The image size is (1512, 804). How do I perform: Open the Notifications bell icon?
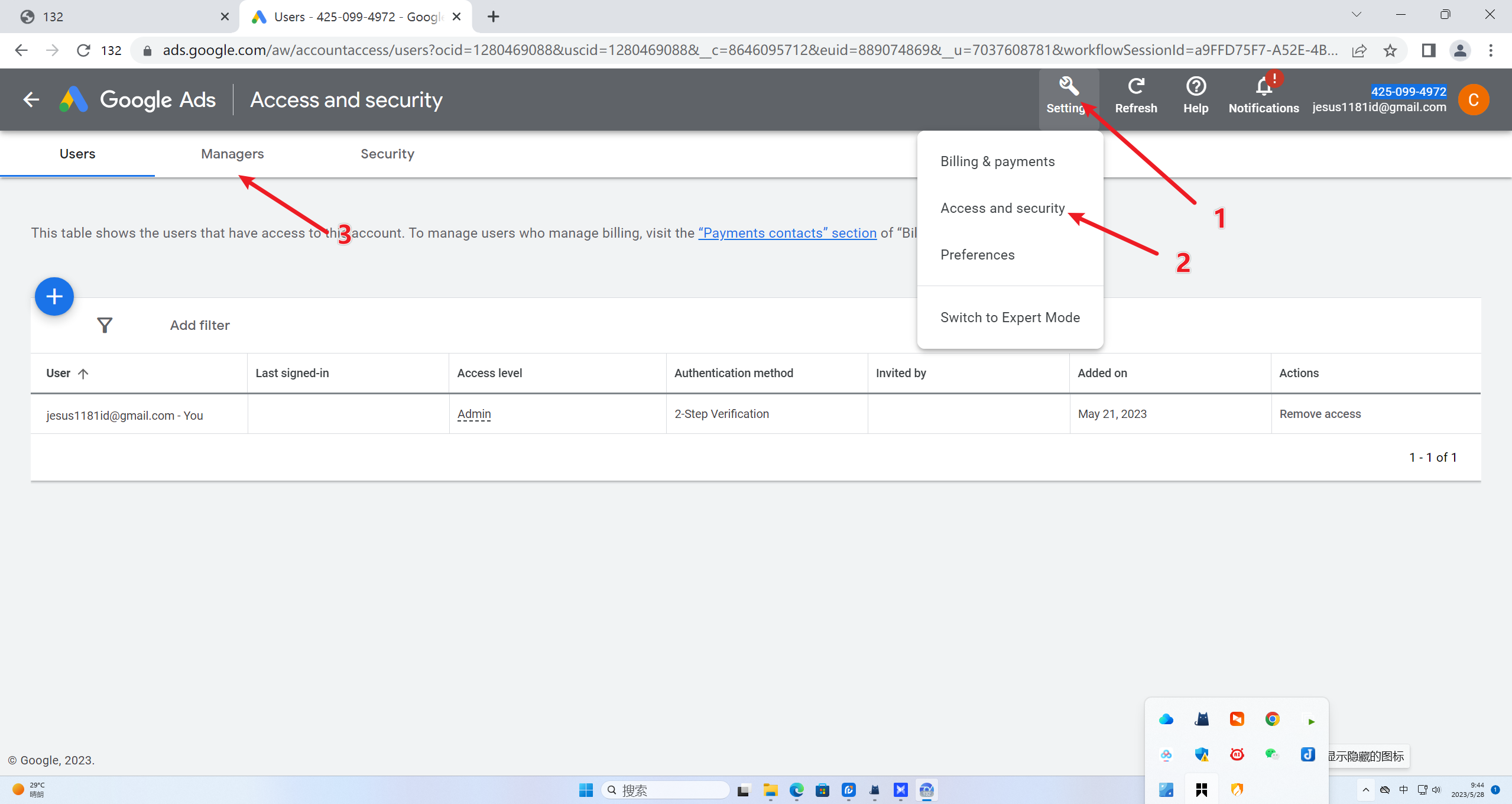click(x=1263, y=87)
